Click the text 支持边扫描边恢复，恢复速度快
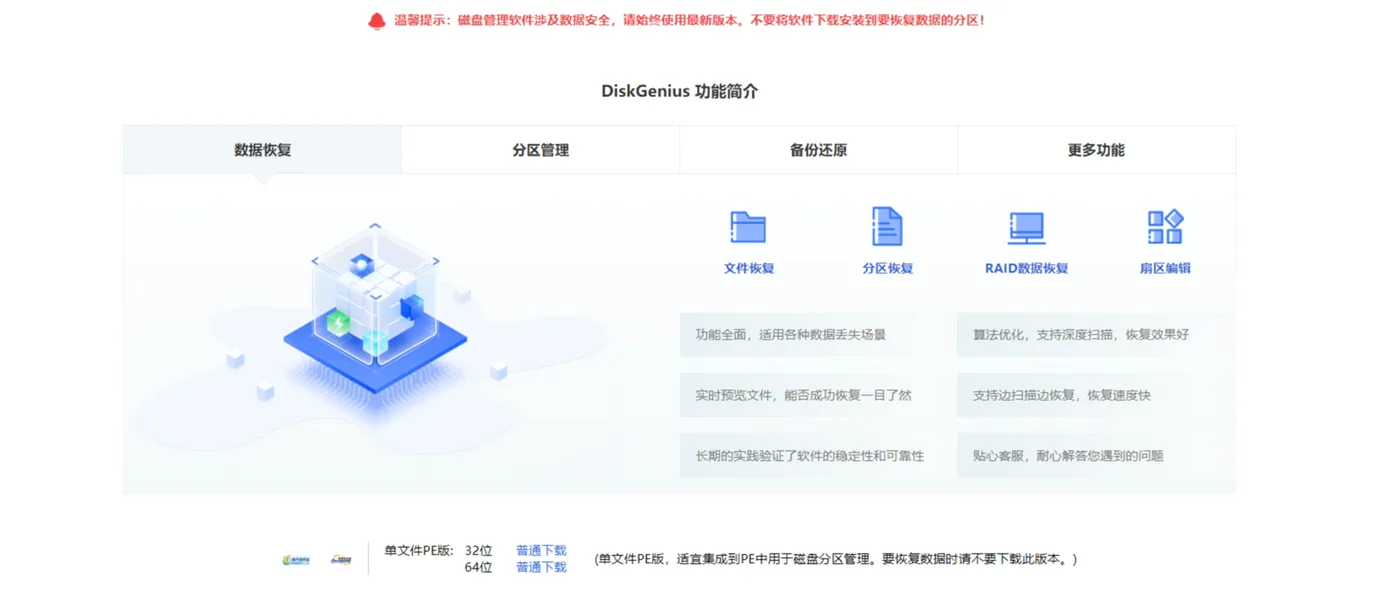The image size is (1400, 611). tap(1062, 395)
